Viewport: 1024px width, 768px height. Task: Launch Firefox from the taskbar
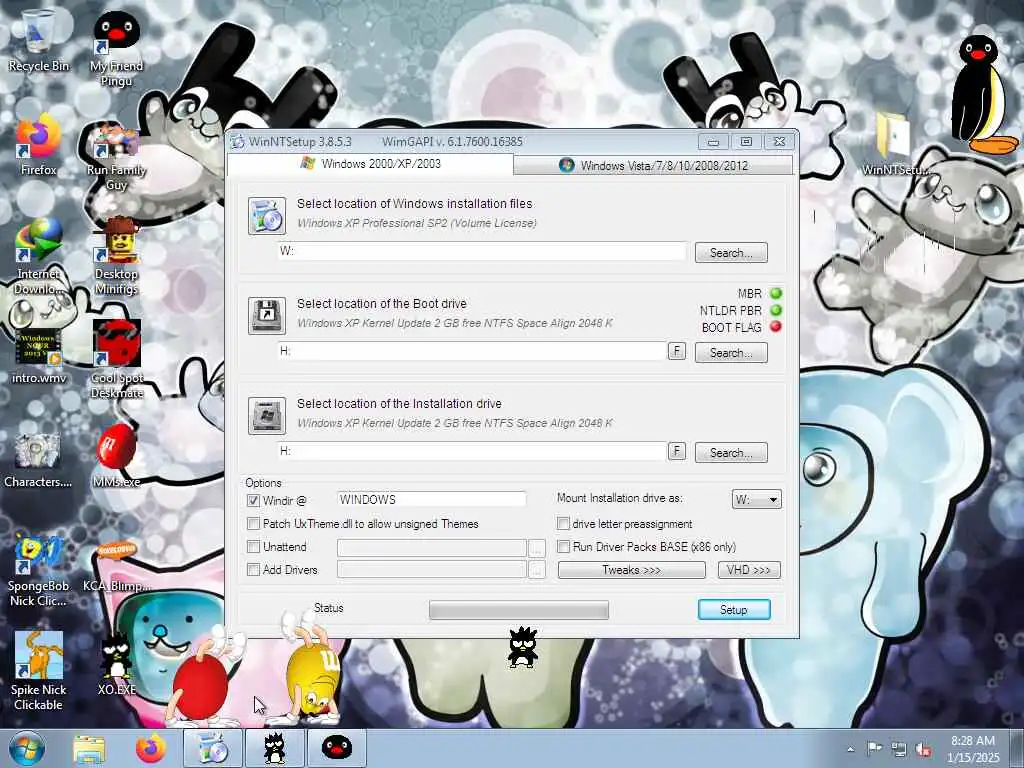150,749
